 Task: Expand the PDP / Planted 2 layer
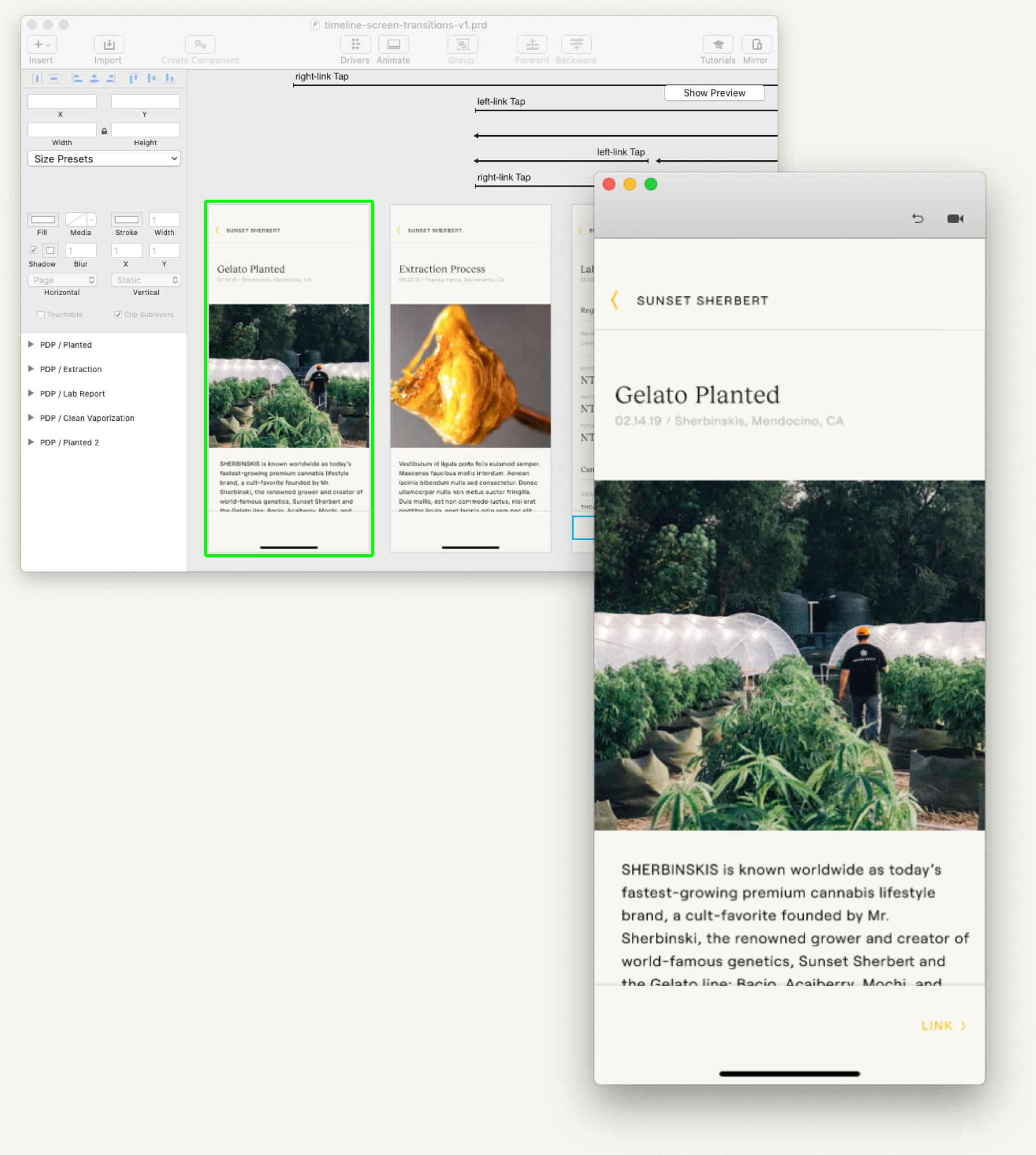pos(31,442)
